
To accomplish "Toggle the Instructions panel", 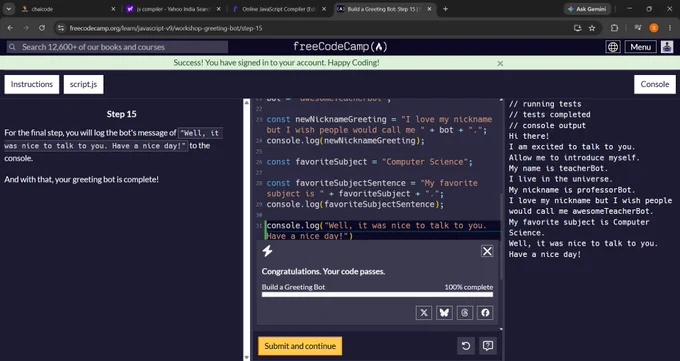I will click(32, 84).
